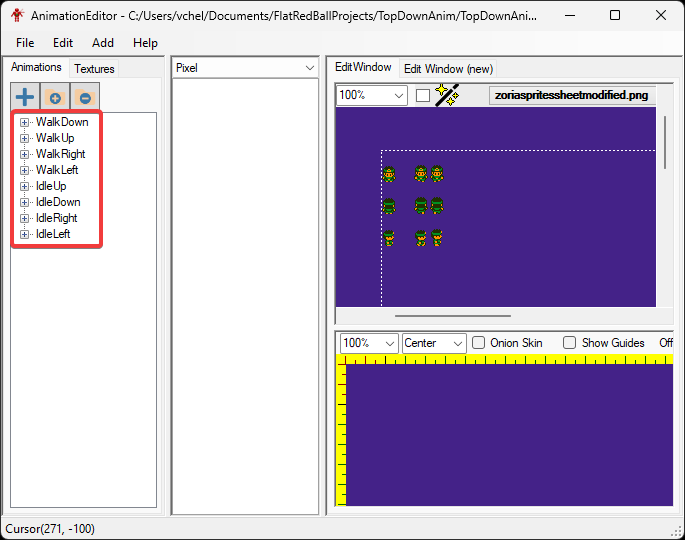
Task: Enable the Onion Skin checkbox
Action: pyautogui.click(x=479, y=343)
